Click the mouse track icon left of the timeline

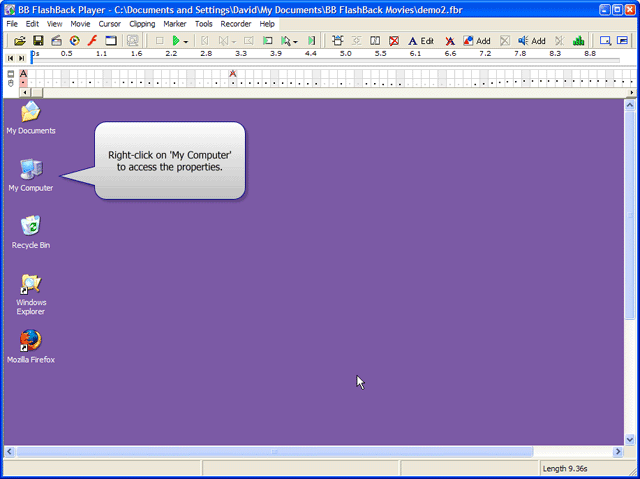pyautogui.click(x=11, y=83)
